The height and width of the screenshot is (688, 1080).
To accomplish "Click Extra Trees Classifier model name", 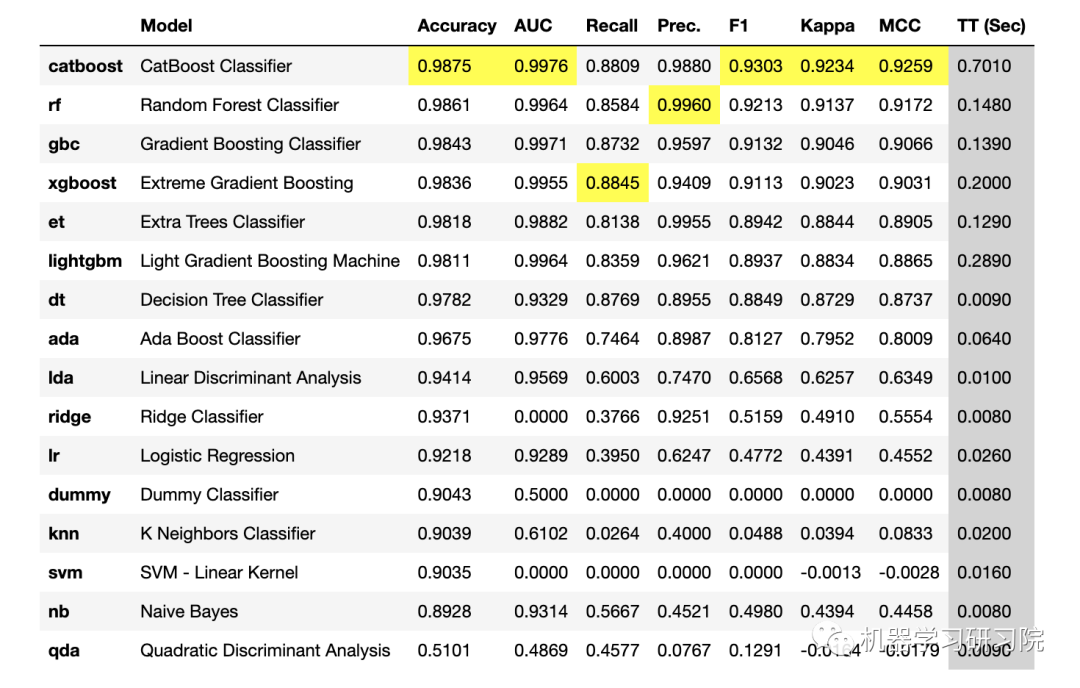I will click(222, 222).
